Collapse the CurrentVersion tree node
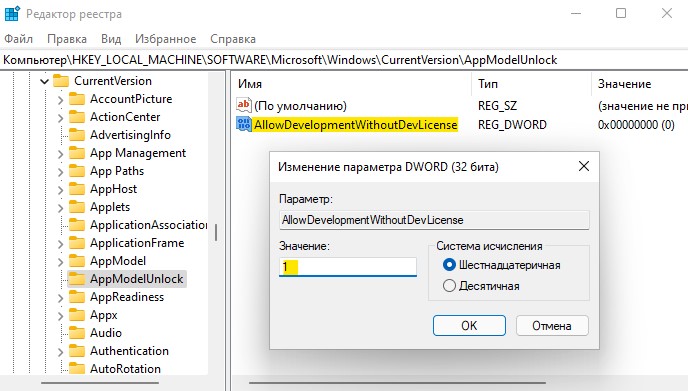 tap(44, 81)
